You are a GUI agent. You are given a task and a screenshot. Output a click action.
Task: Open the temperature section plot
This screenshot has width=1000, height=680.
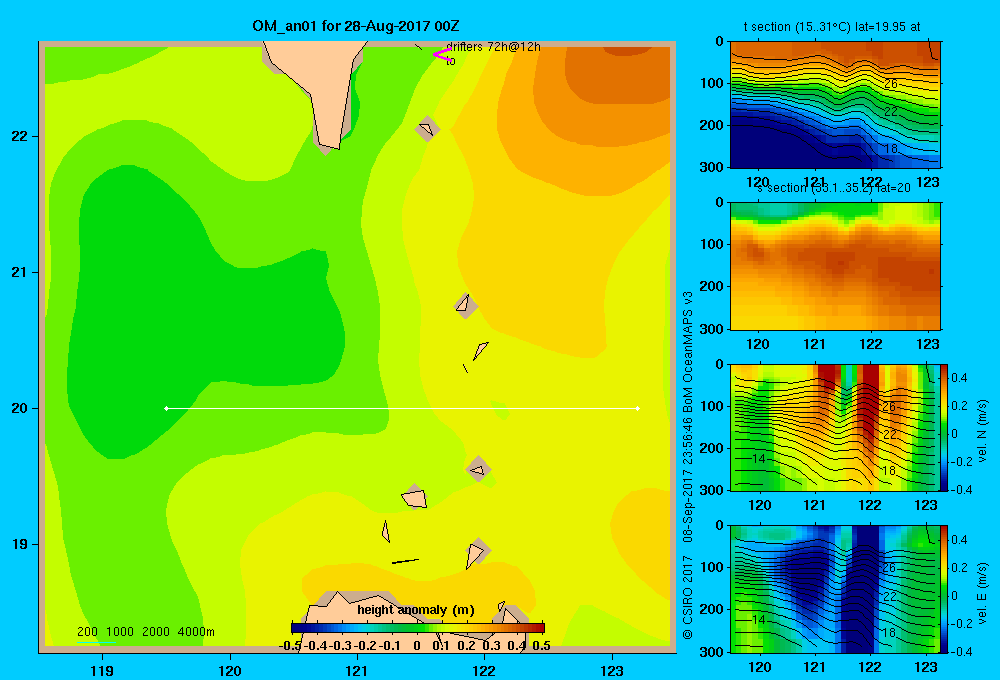click(835, 105)
